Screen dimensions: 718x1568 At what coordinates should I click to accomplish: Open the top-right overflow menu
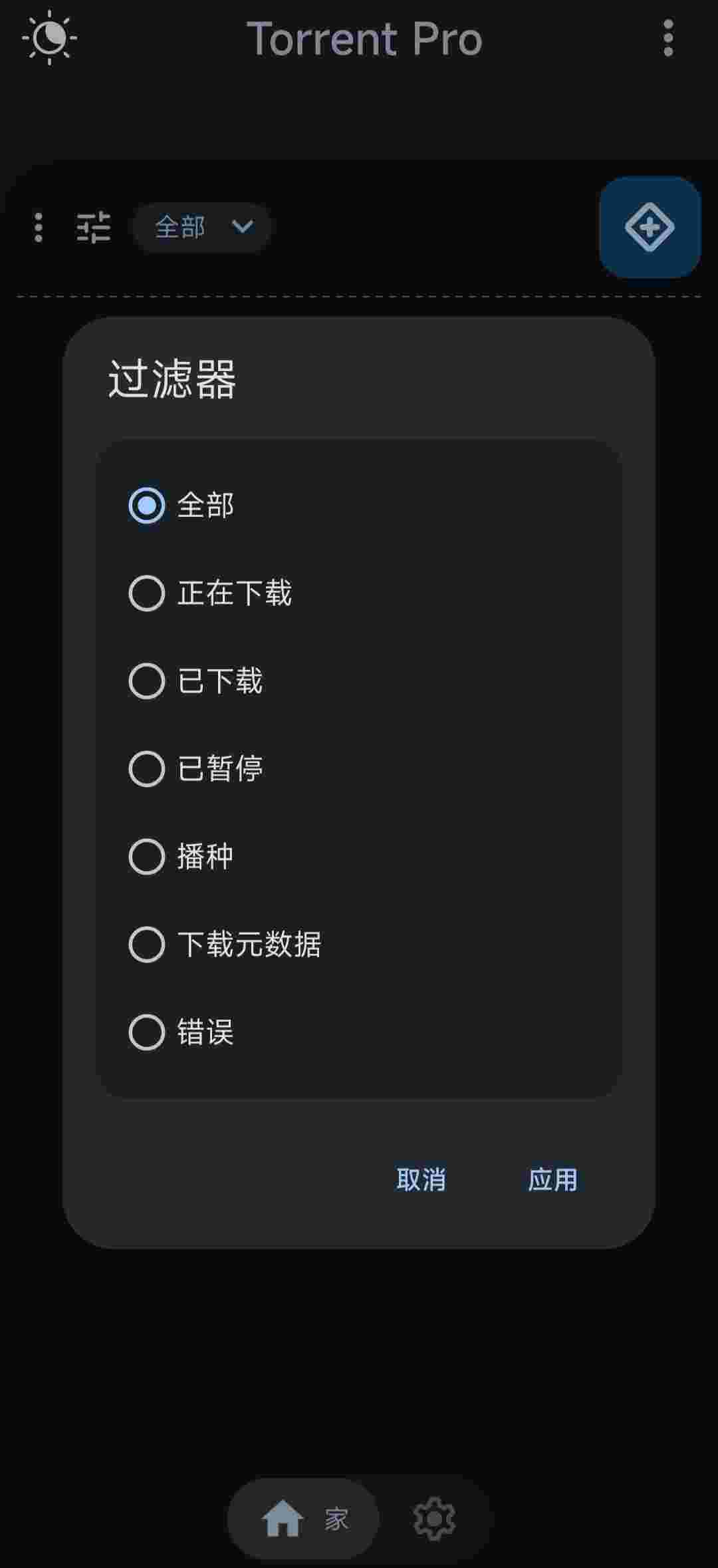(668, 38)
